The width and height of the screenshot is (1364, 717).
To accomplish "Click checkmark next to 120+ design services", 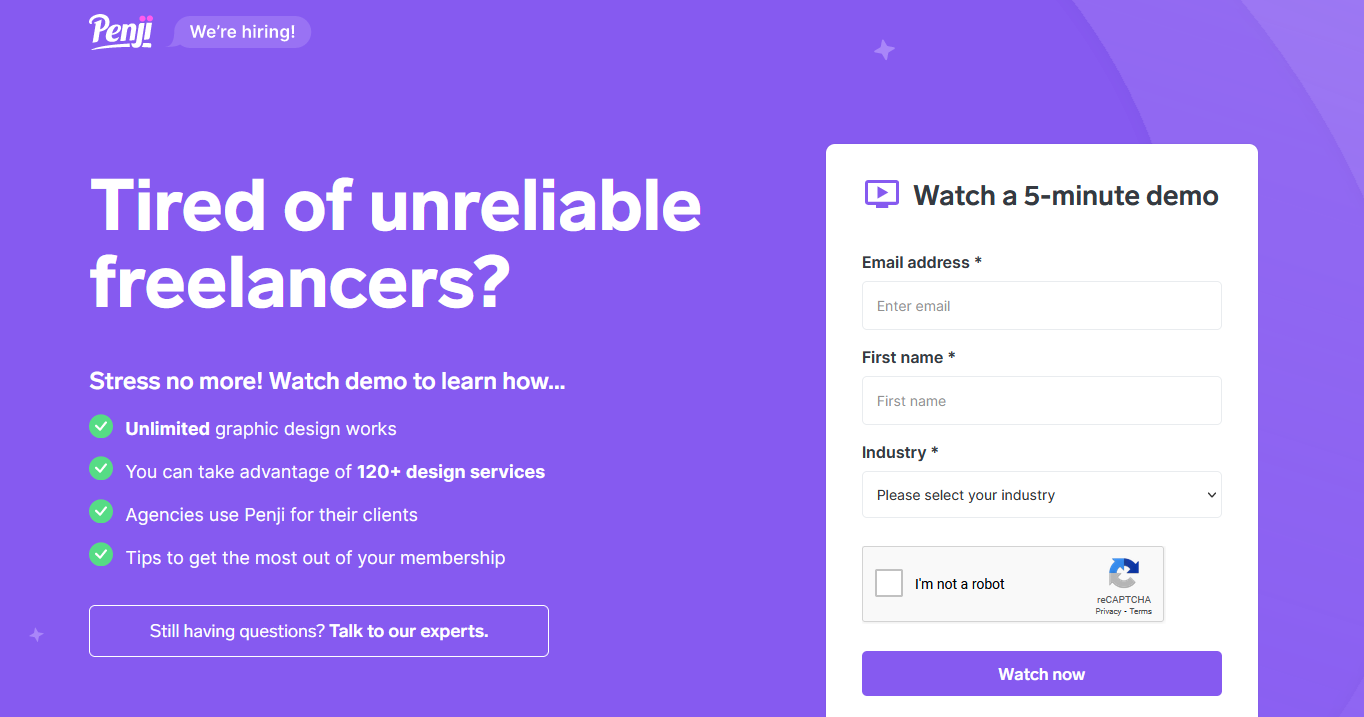I will (101, 469).
